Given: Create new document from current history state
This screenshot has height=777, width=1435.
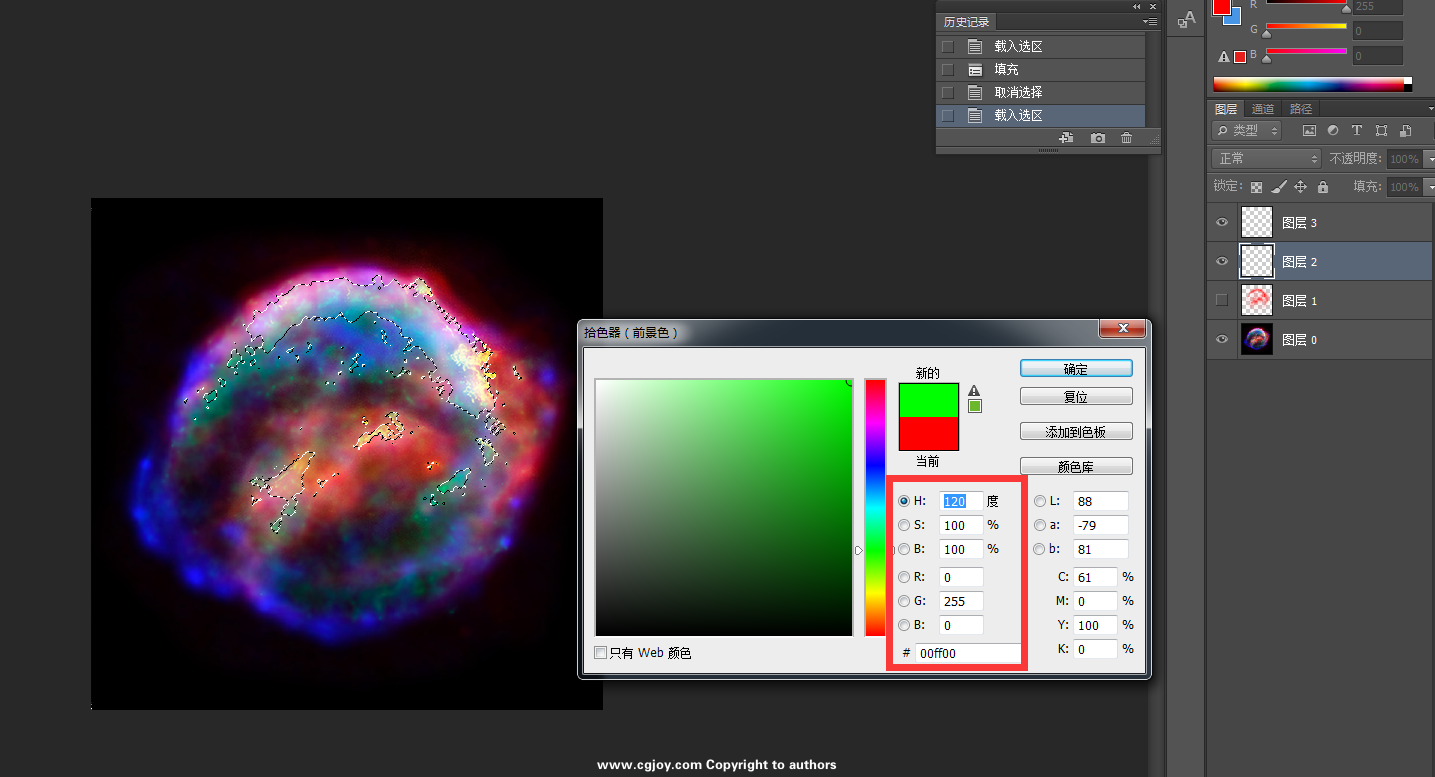Looking at the screenshot, I should pyautogui.click(x=1066, y=138).
